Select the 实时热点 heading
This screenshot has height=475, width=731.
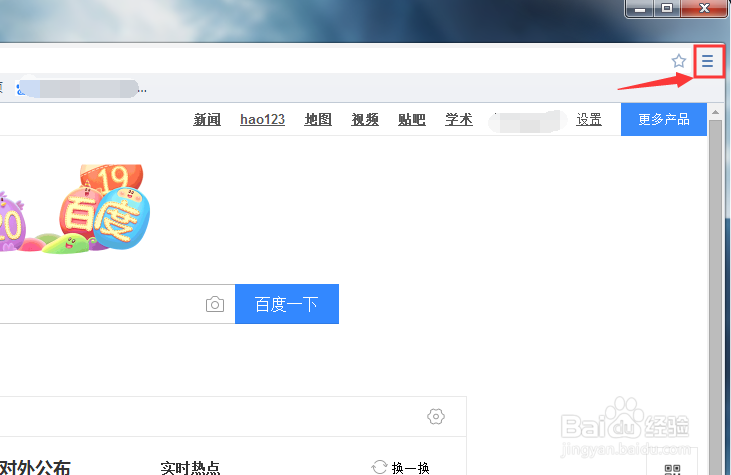(x=190, y=468)
